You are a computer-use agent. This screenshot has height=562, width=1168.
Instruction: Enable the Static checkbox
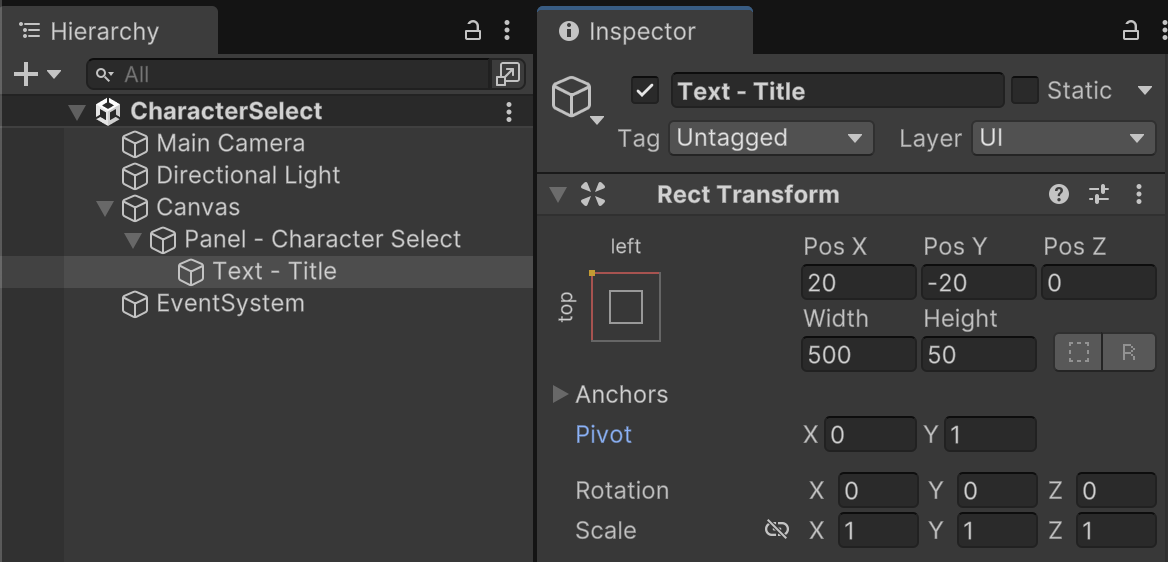click(1025, 91)
